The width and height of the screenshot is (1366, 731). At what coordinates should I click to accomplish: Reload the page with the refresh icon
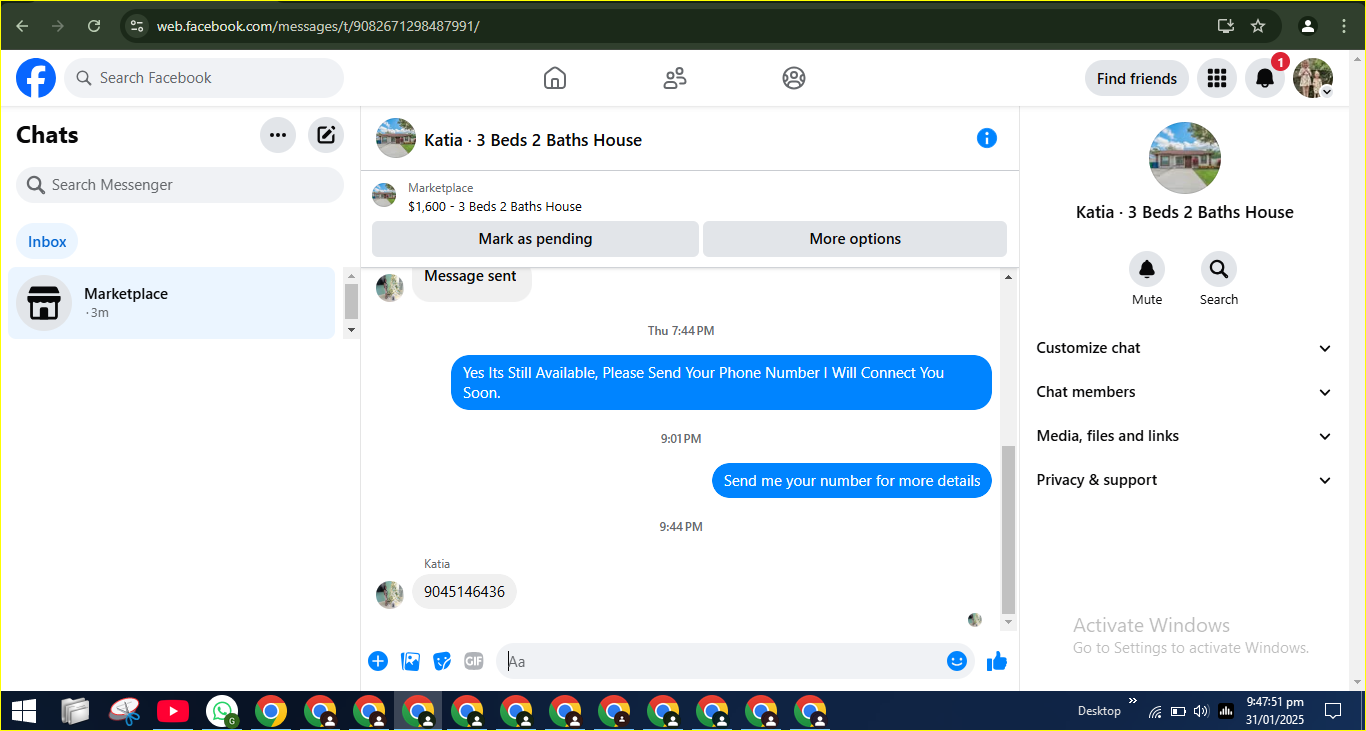pos(94,26)
